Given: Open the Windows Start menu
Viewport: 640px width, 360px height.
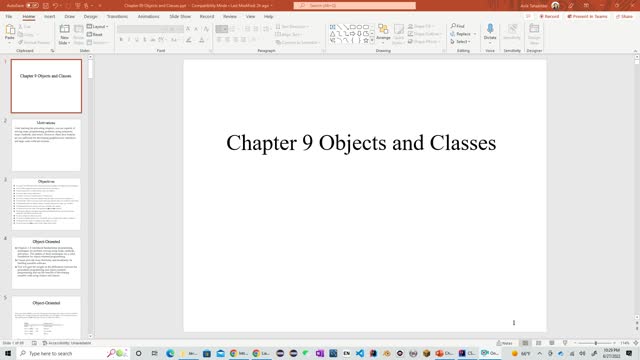Looking at the screenshot, I should (x=8, y=353).
